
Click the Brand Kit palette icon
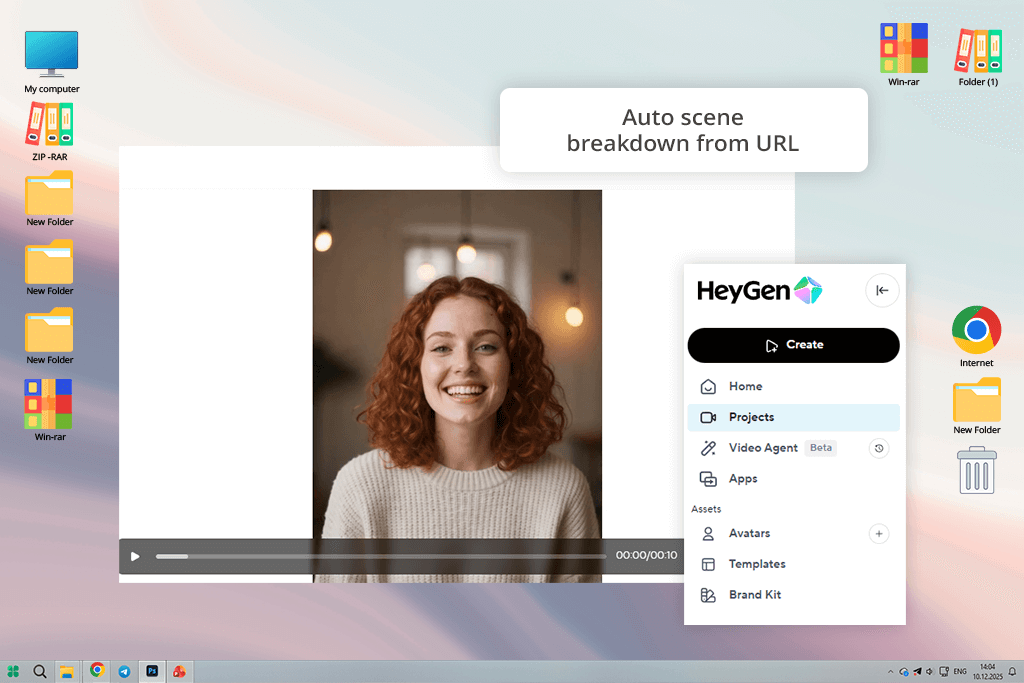(708, 595)
